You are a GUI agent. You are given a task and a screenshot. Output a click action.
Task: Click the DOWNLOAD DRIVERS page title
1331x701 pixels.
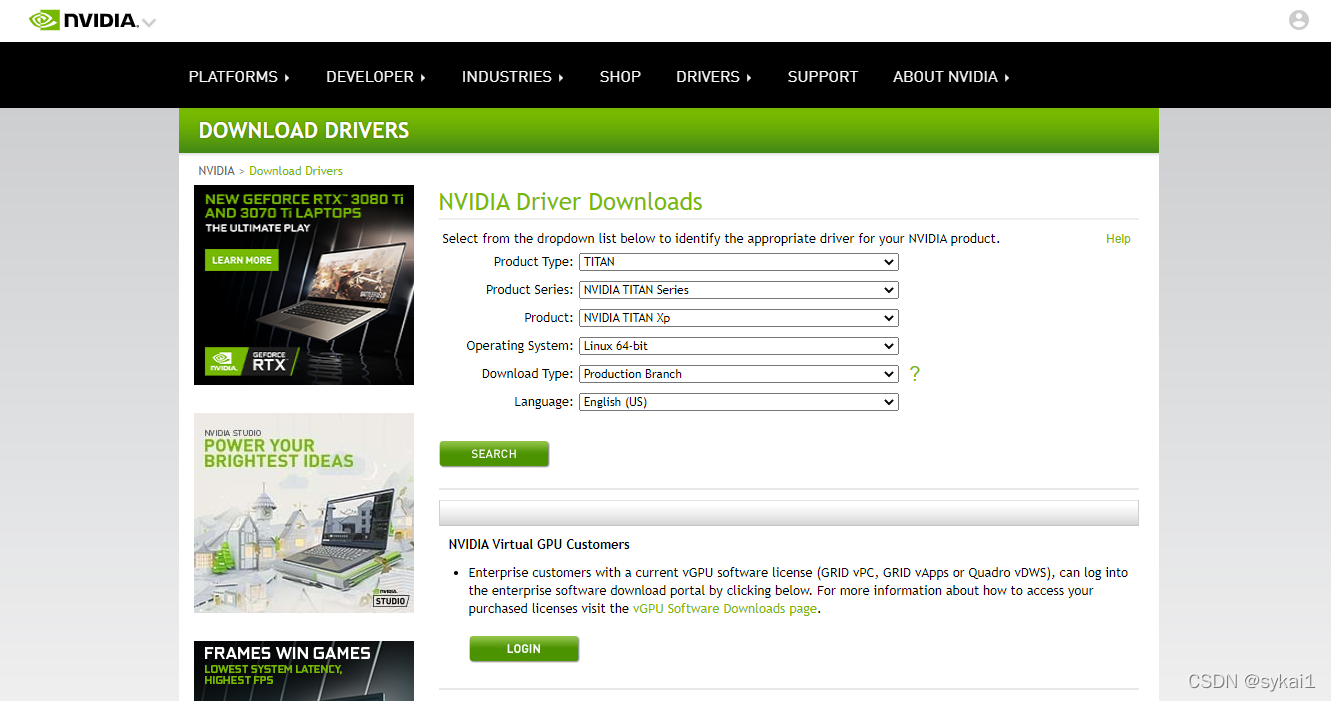point(304,130)
